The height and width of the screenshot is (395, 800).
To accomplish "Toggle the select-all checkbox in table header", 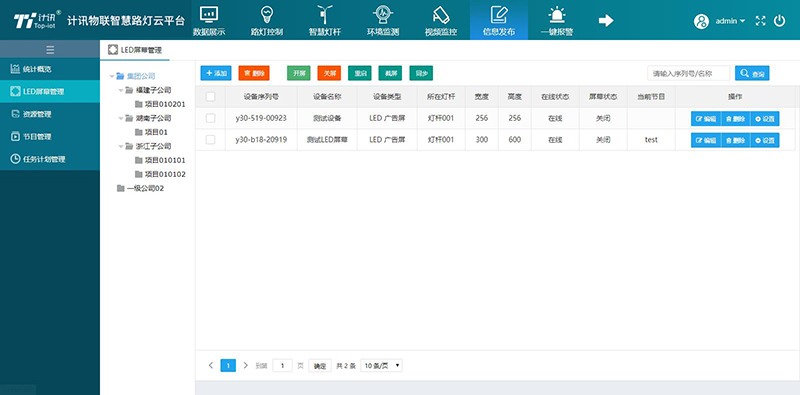I will 210,96.
